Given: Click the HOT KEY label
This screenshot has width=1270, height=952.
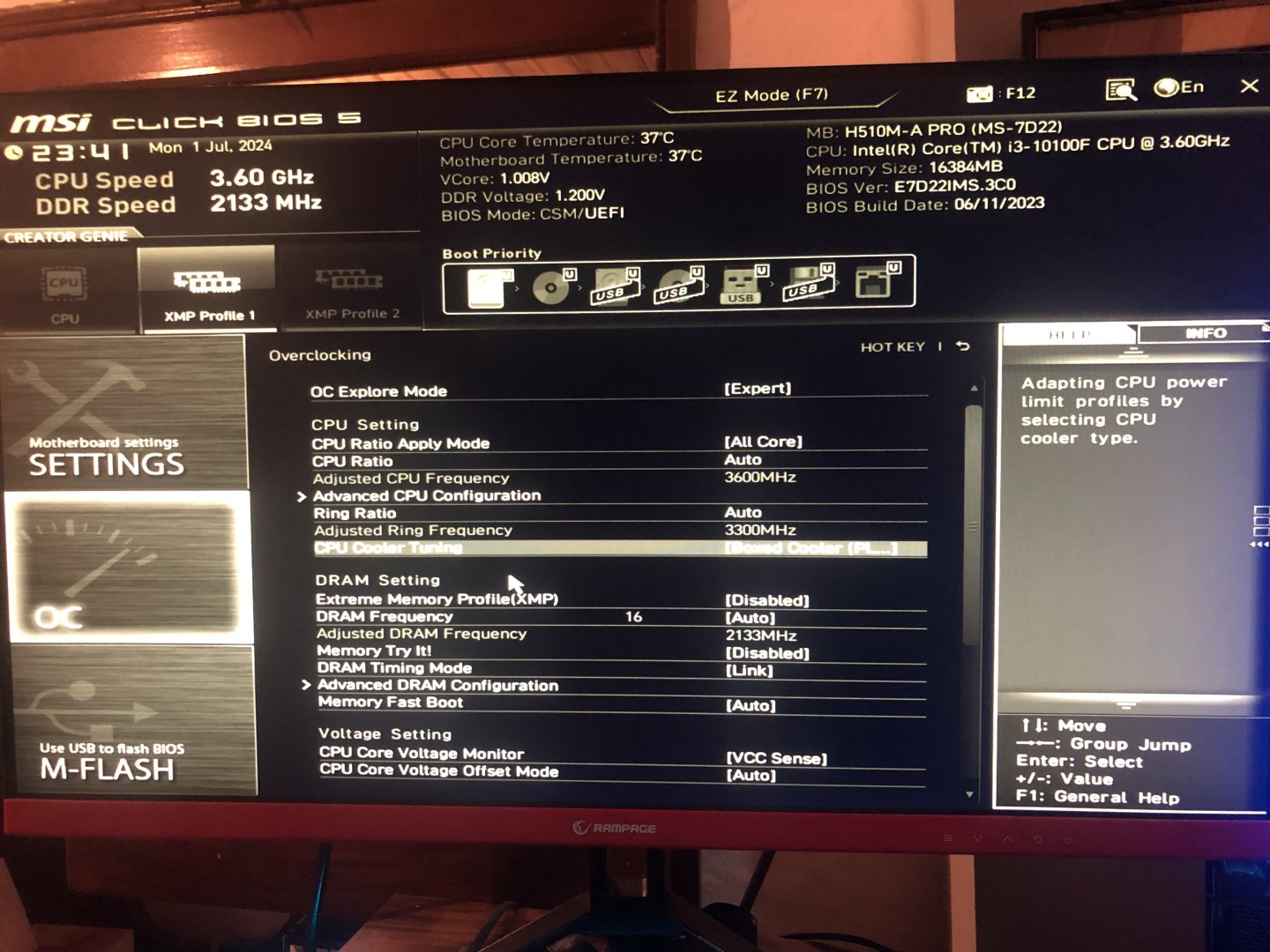Looking at the screenshot, I should coord(893,347).
